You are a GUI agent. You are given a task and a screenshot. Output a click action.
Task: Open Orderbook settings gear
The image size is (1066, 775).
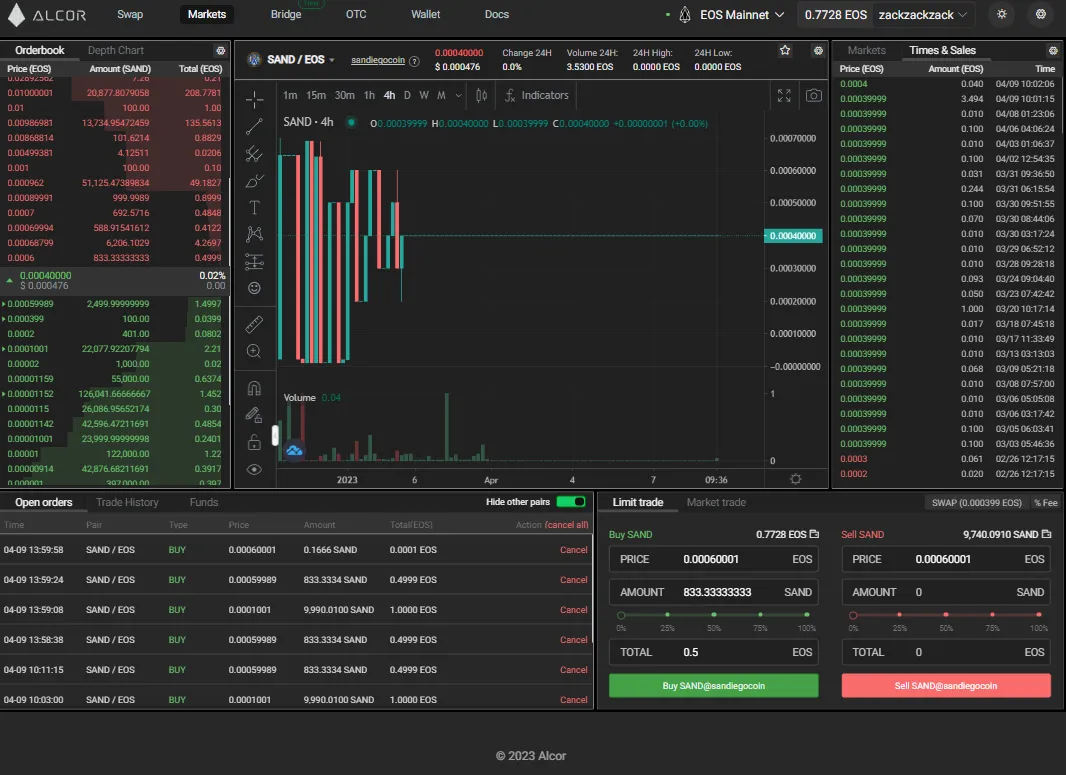(x=220, y=50)
